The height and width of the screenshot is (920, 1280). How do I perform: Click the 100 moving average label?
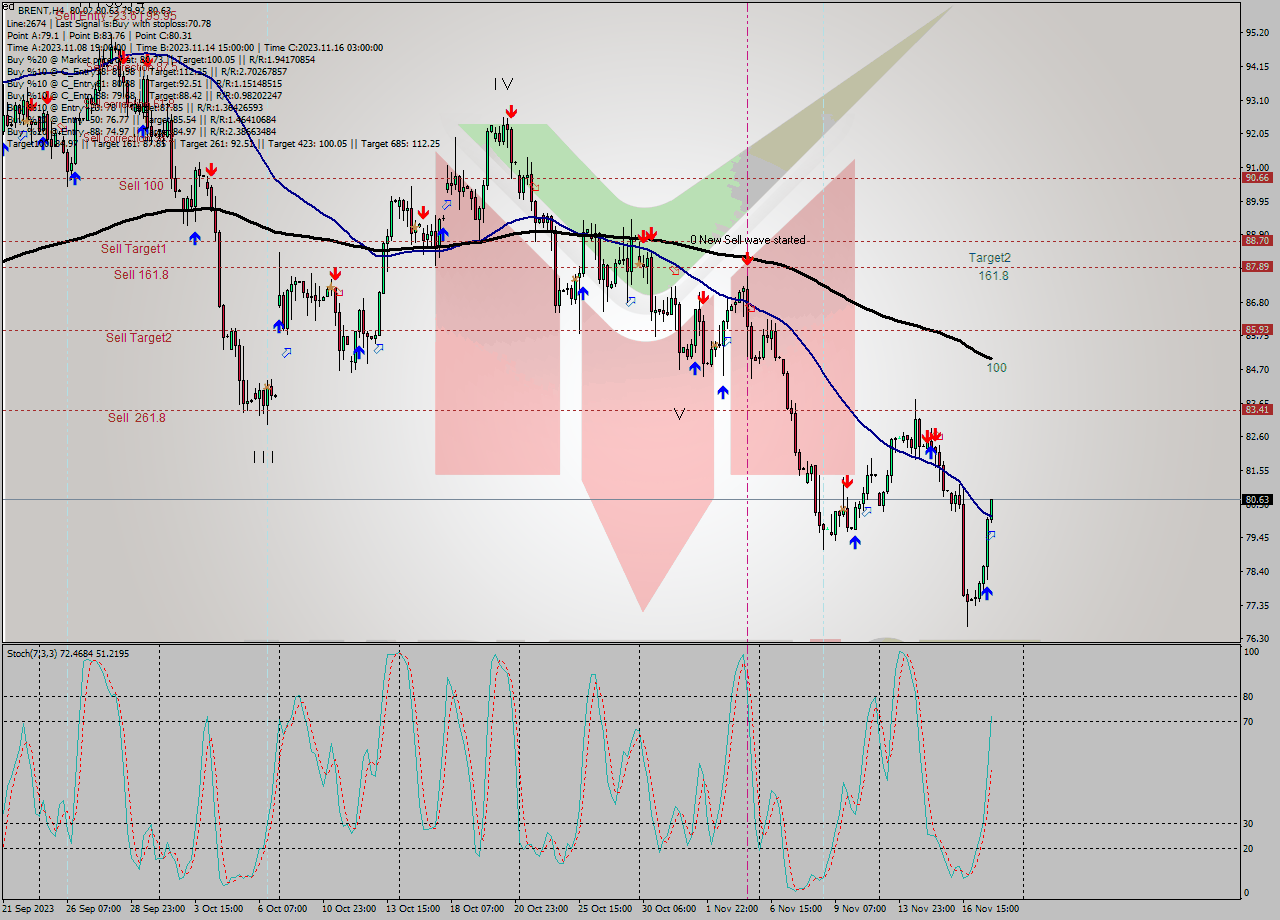coord(996,368)
